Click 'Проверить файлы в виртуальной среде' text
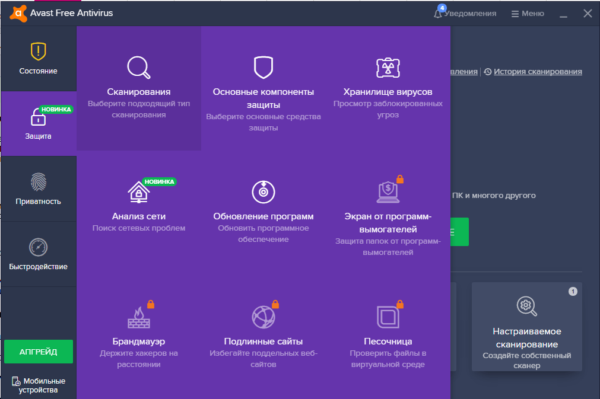The height and width of the screenshot is (399, 600). tap(388, 359)
